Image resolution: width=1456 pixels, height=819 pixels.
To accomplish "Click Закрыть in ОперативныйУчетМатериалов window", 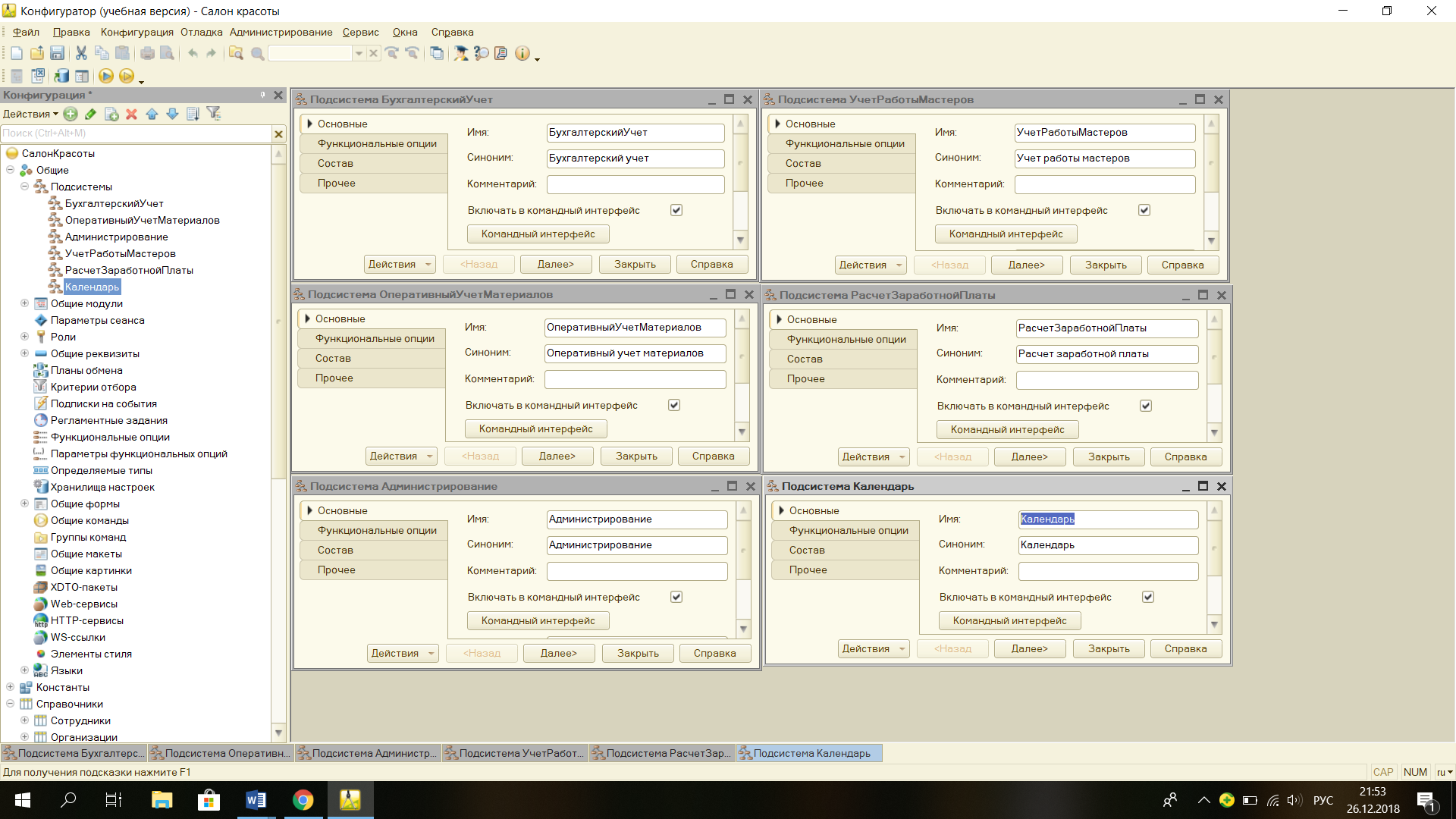I will click(x=636, y=456).
